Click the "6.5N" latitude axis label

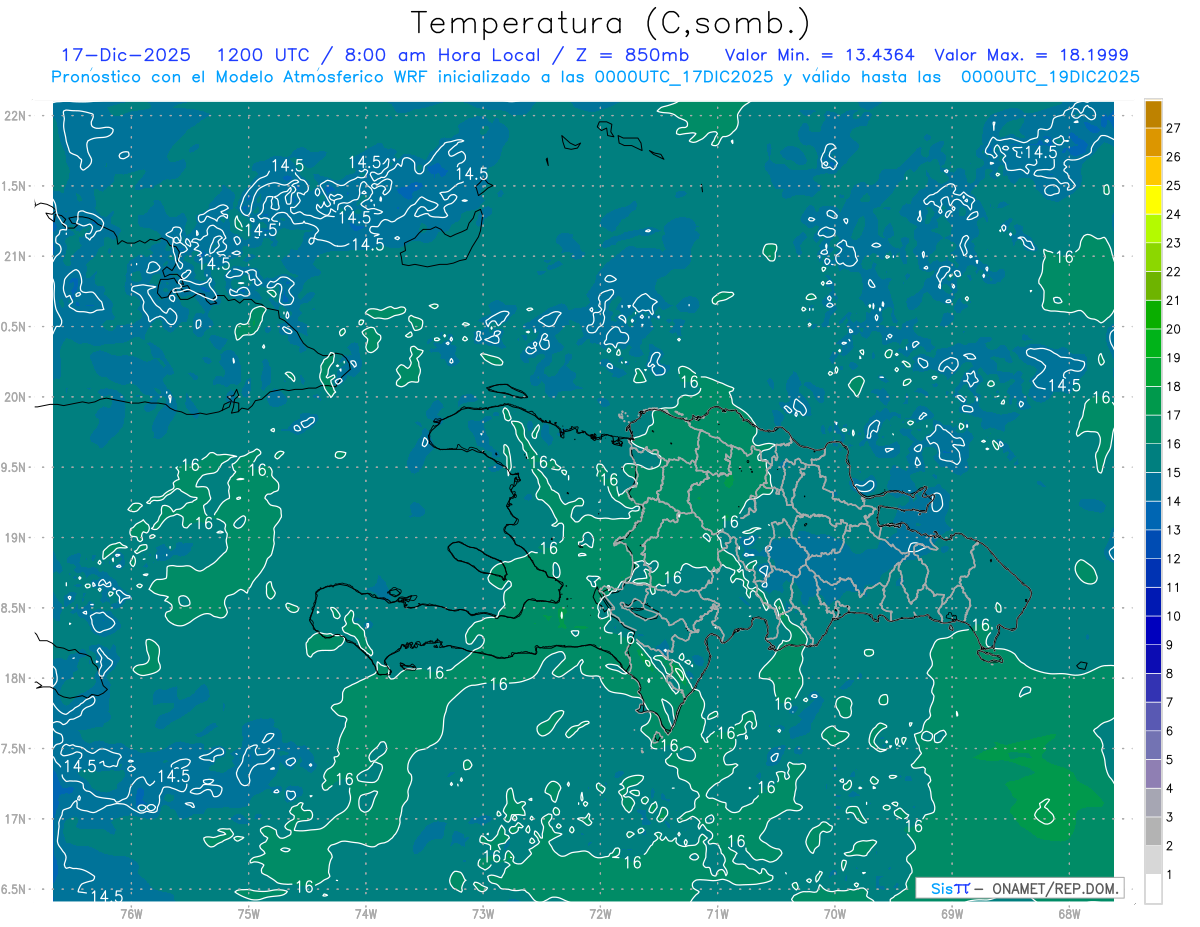pyautogui.click(x=15, y=889)
